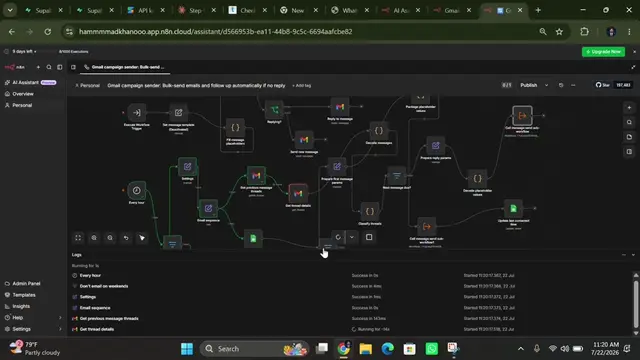The image size is (640, 360).
Task: Select the Get thread details Gmail node
Action: pos(298,193)
